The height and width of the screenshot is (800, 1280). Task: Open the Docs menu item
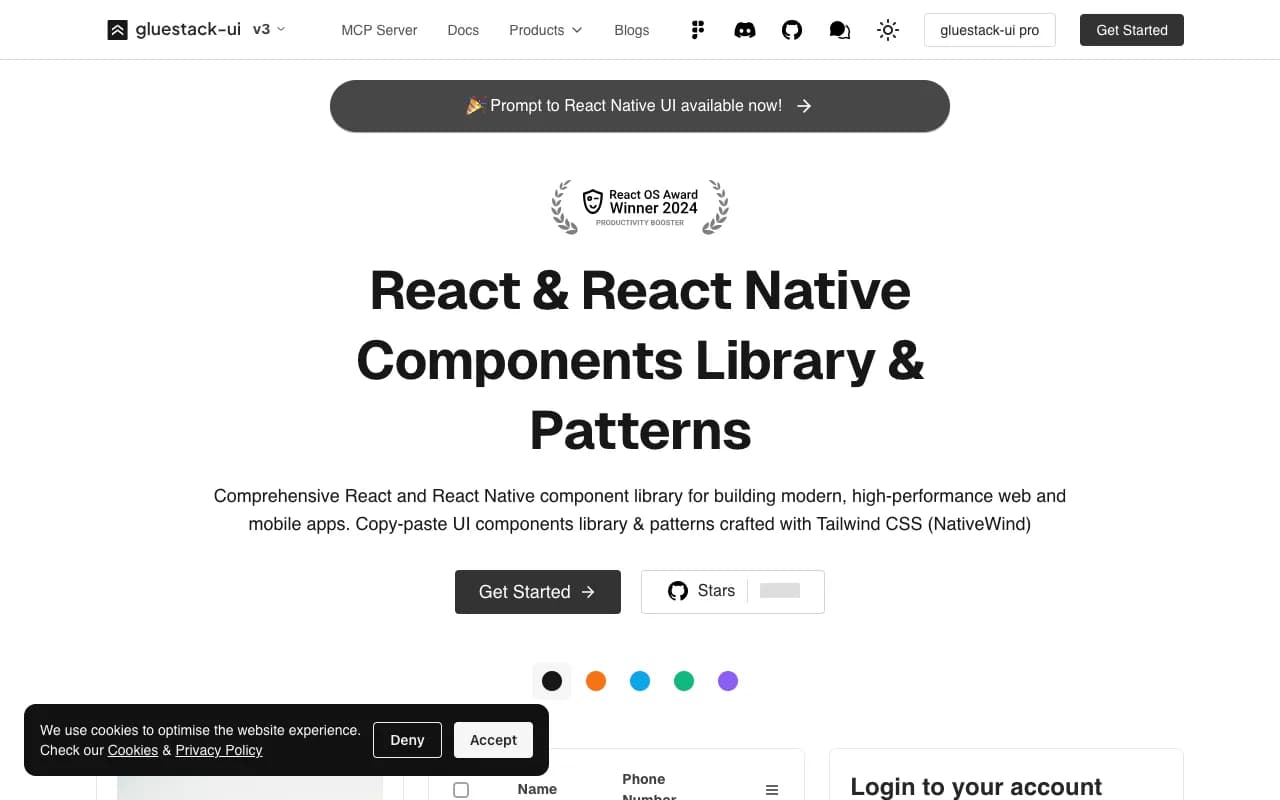coord(463,30)
